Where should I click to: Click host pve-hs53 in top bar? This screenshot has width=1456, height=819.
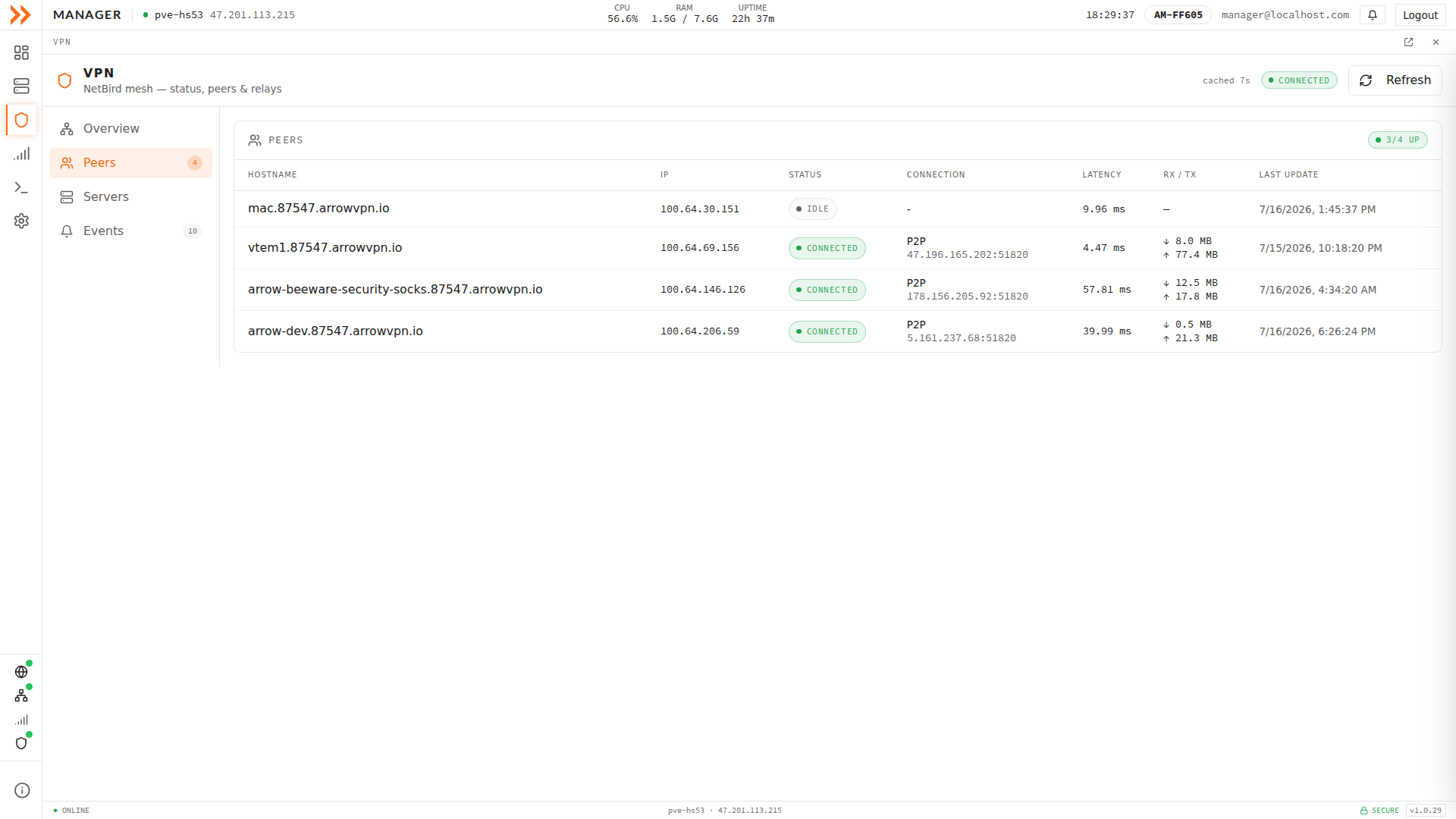point(178,15)
